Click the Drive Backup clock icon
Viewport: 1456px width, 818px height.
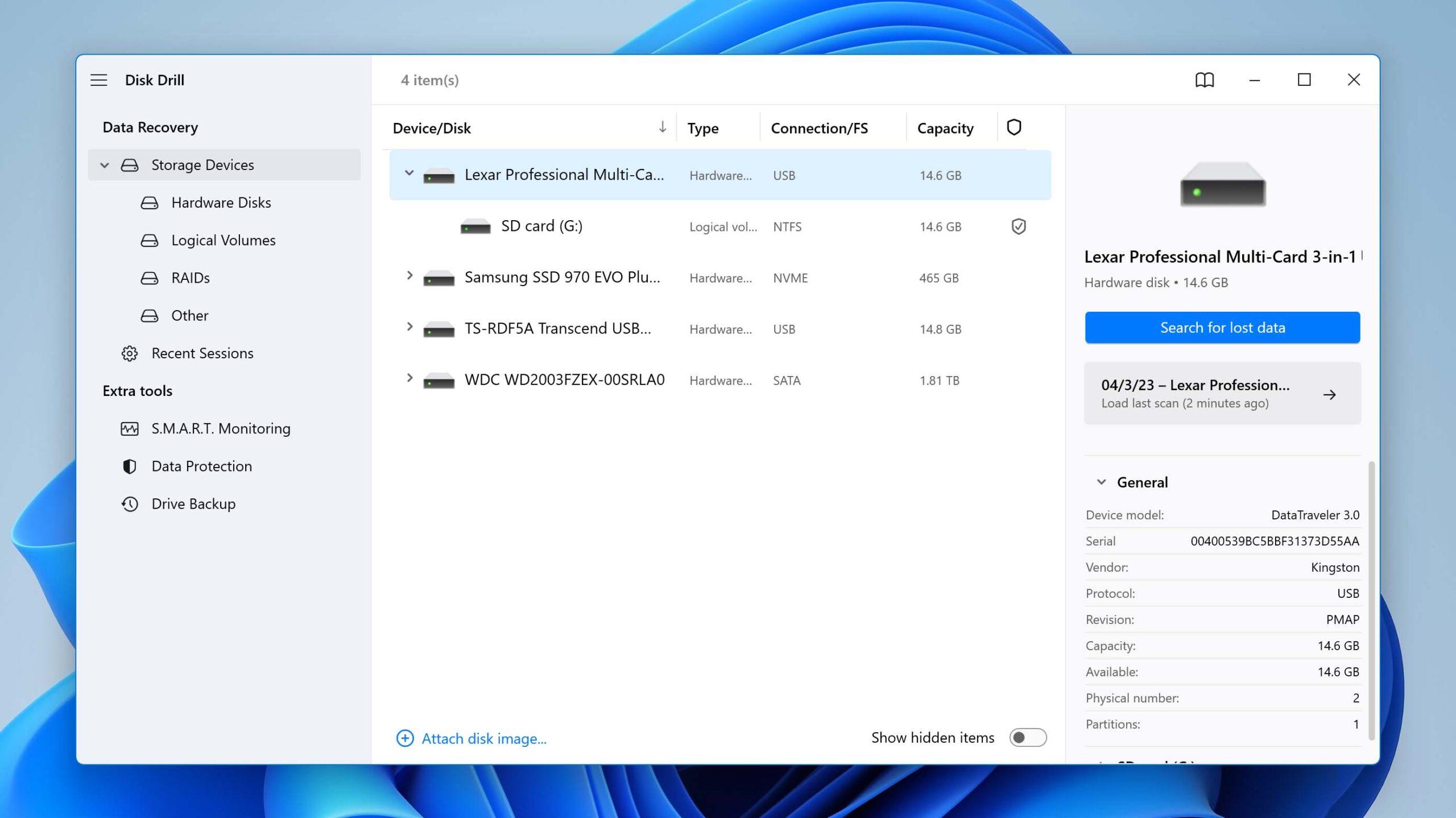click(130, 504)
